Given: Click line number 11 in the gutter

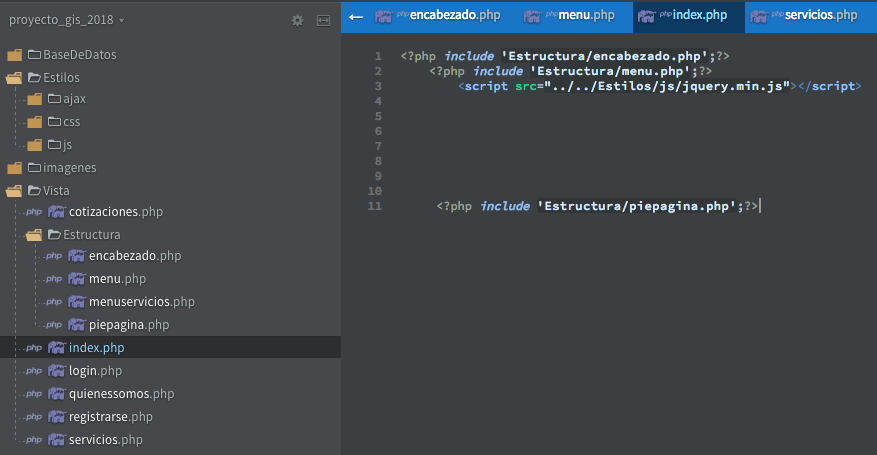Looking at the screenshot, I should click(x=375, y=206).
